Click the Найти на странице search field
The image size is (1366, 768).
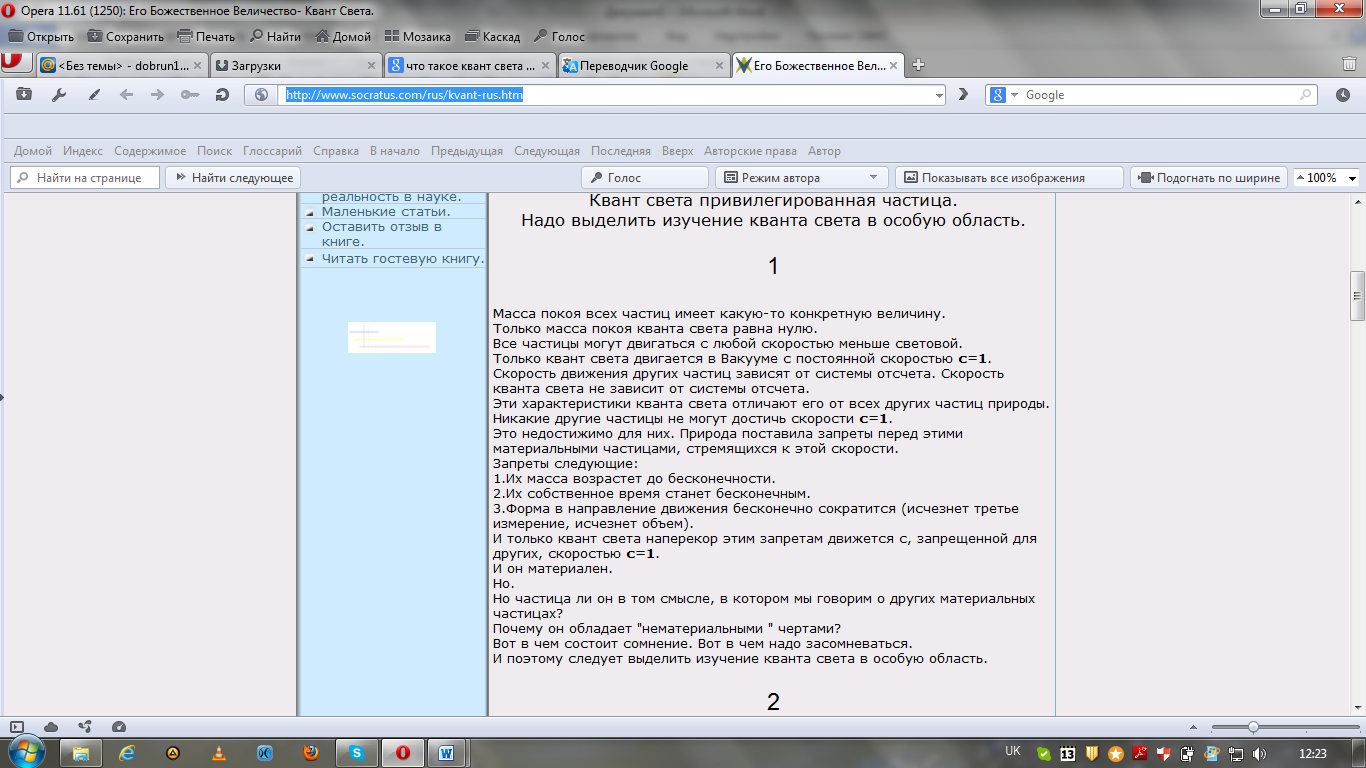[x=84, y=178]
